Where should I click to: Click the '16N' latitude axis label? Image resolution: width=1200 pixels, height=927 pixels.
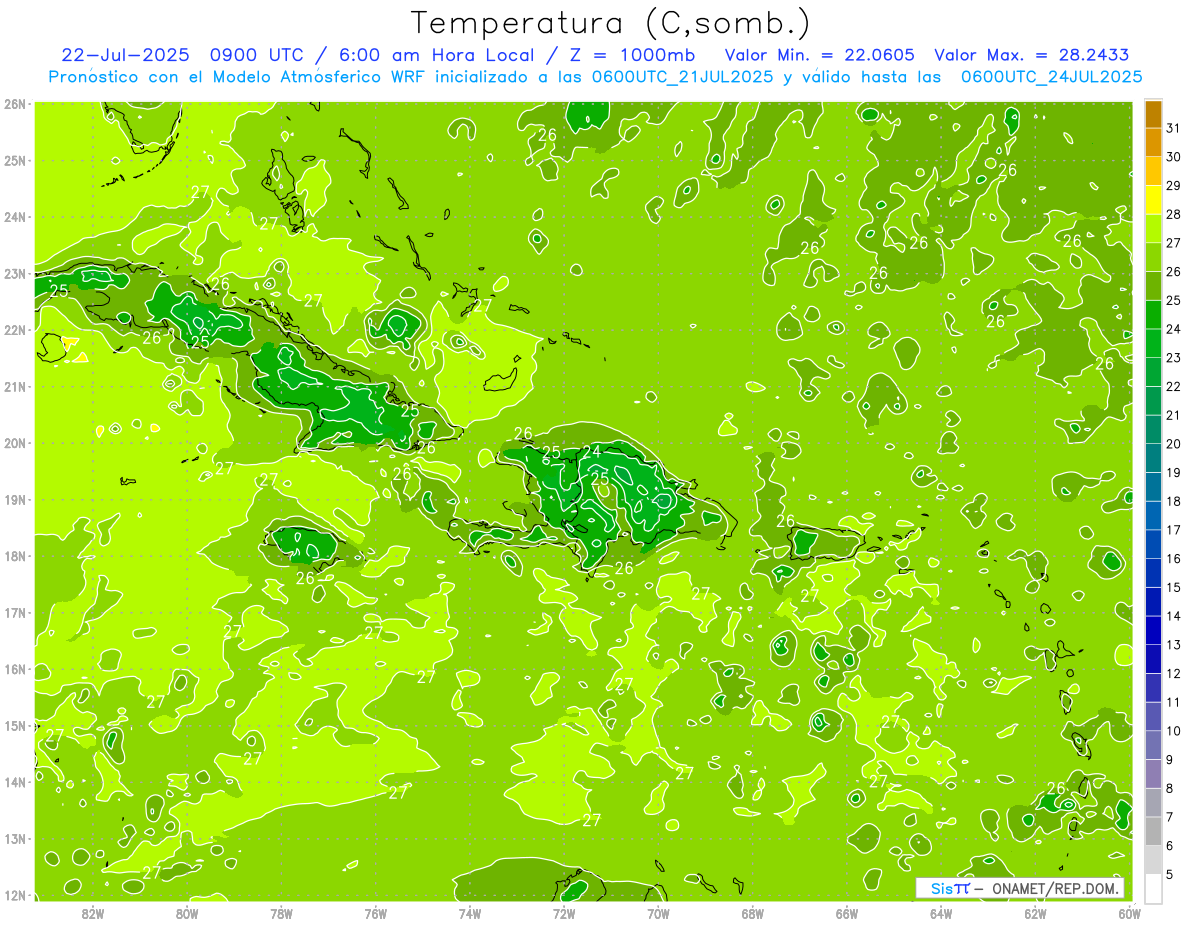tap(15, 669)
